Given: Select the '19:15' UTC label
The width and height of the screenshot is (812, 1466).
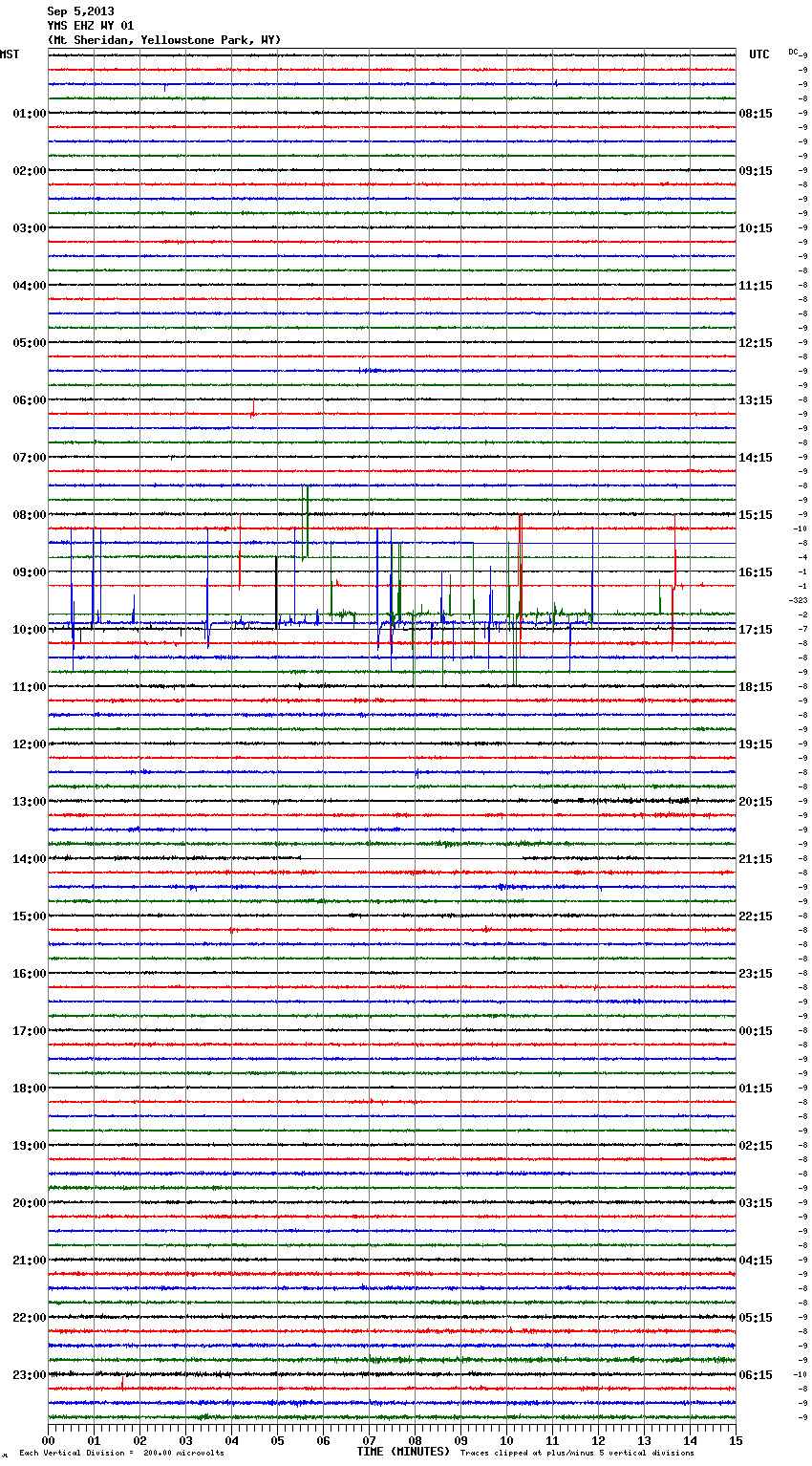Looking at the screenshot, I should tap(756, 744).
